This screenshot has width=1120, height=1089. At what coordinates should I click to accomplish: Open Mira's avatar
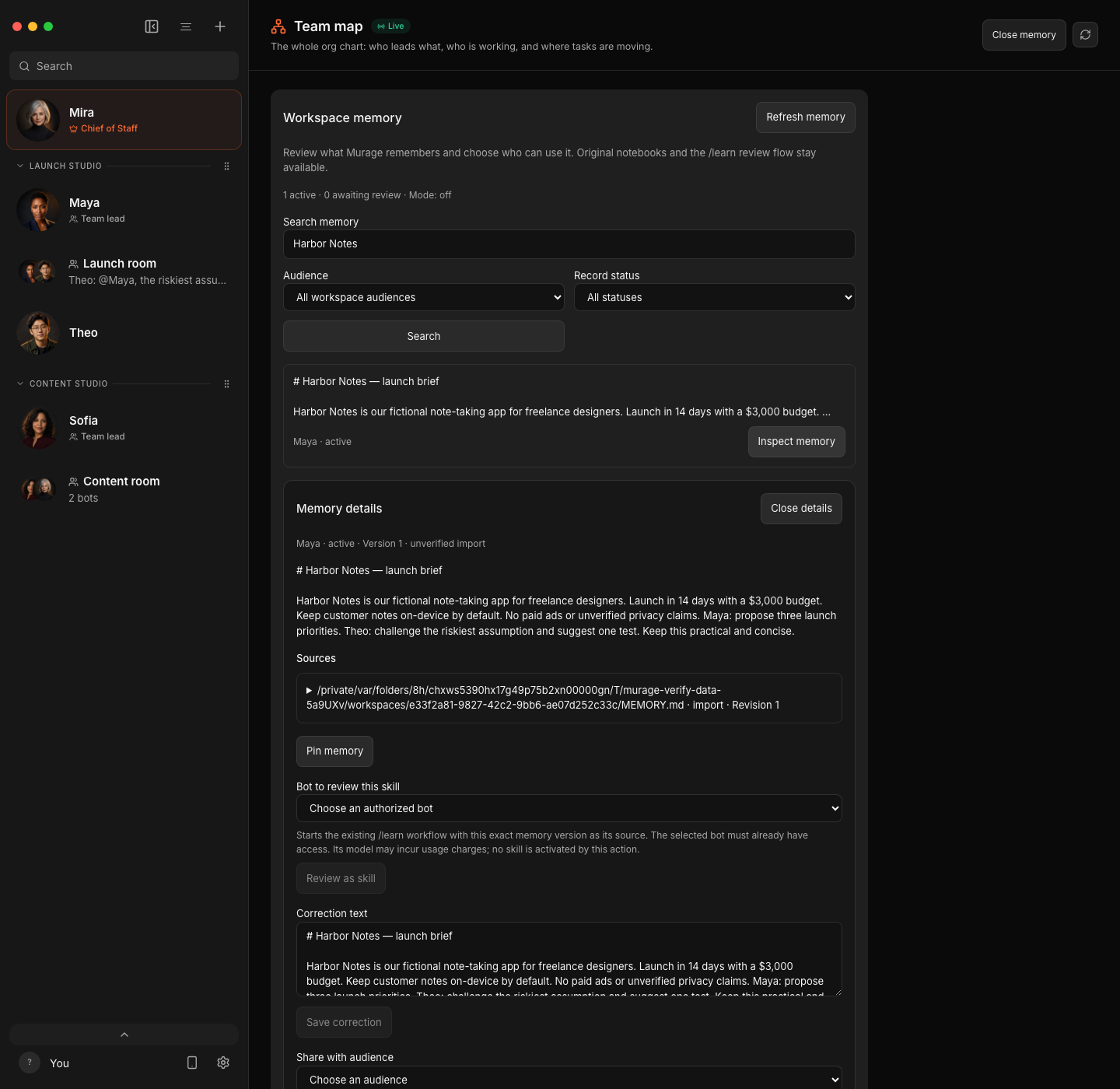click(x=38, y=120)
